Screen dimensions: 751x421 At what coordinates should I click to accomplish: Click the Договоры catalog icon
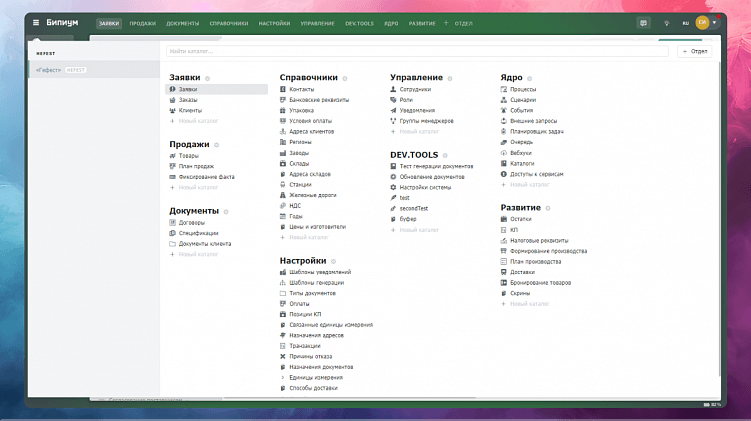coord(172,222)
